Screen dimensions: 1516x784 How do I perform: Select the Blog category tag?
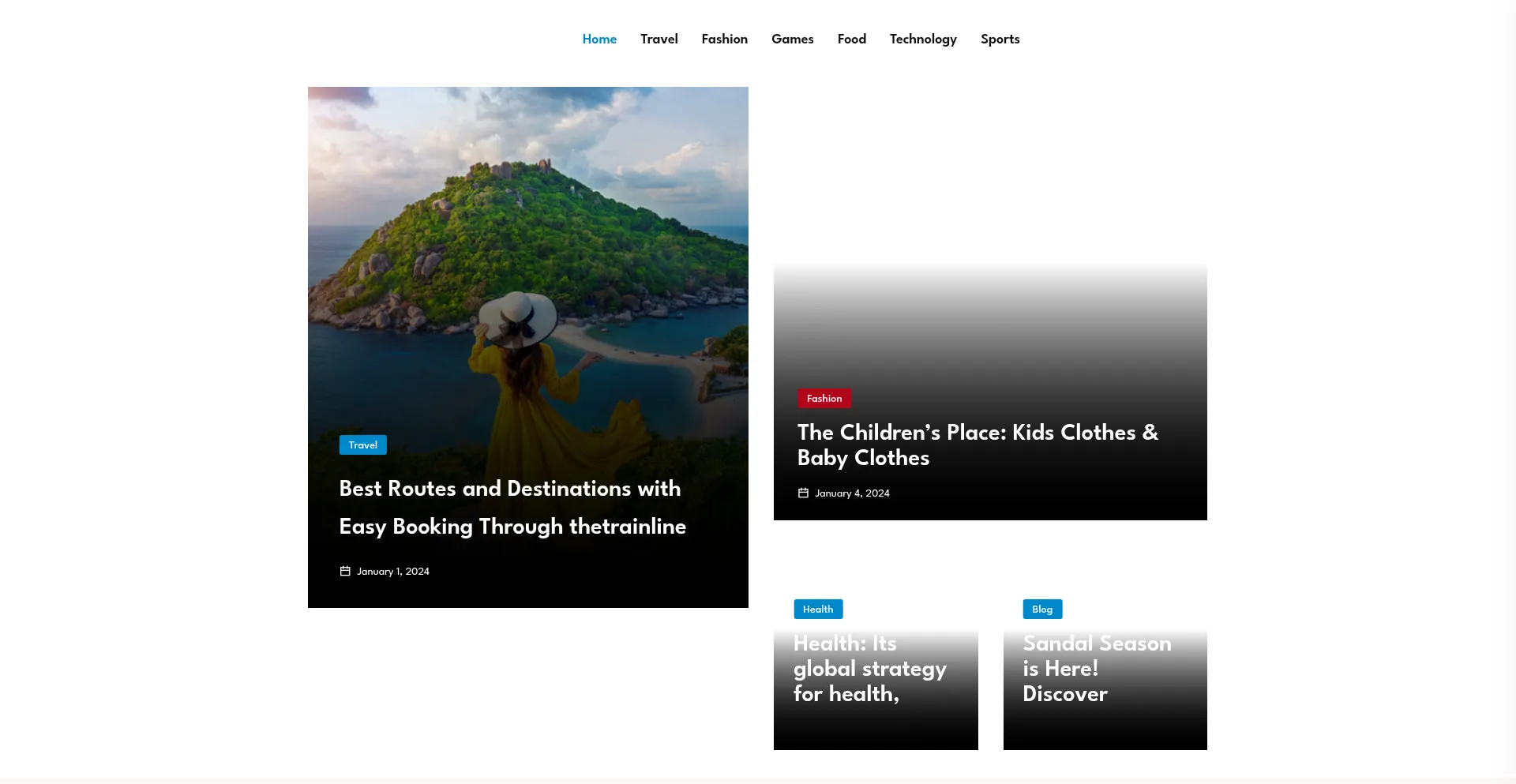coord(1042,610)
